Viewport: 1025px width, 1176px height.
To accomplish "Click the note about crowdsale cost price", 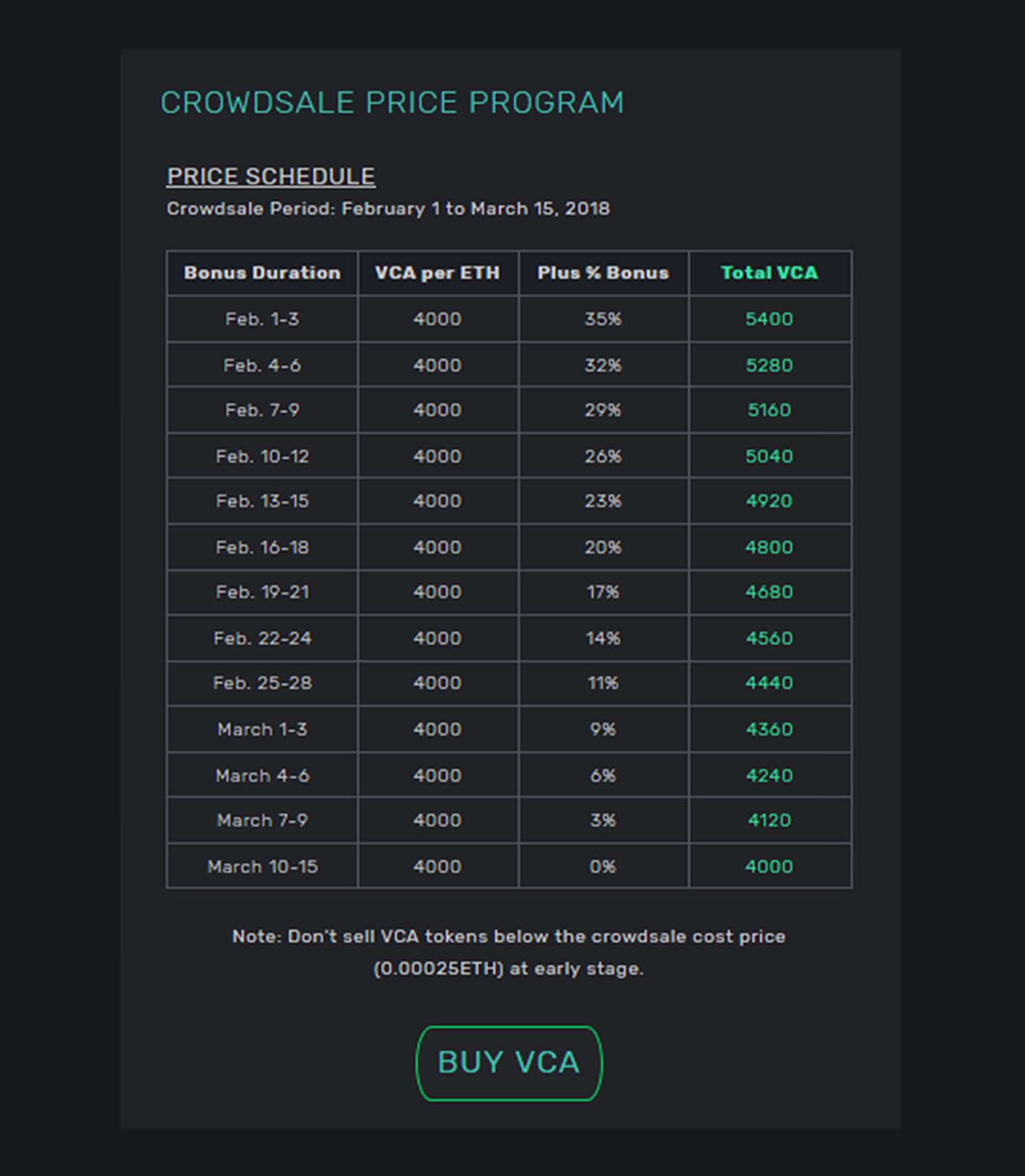I will [508, 952].
